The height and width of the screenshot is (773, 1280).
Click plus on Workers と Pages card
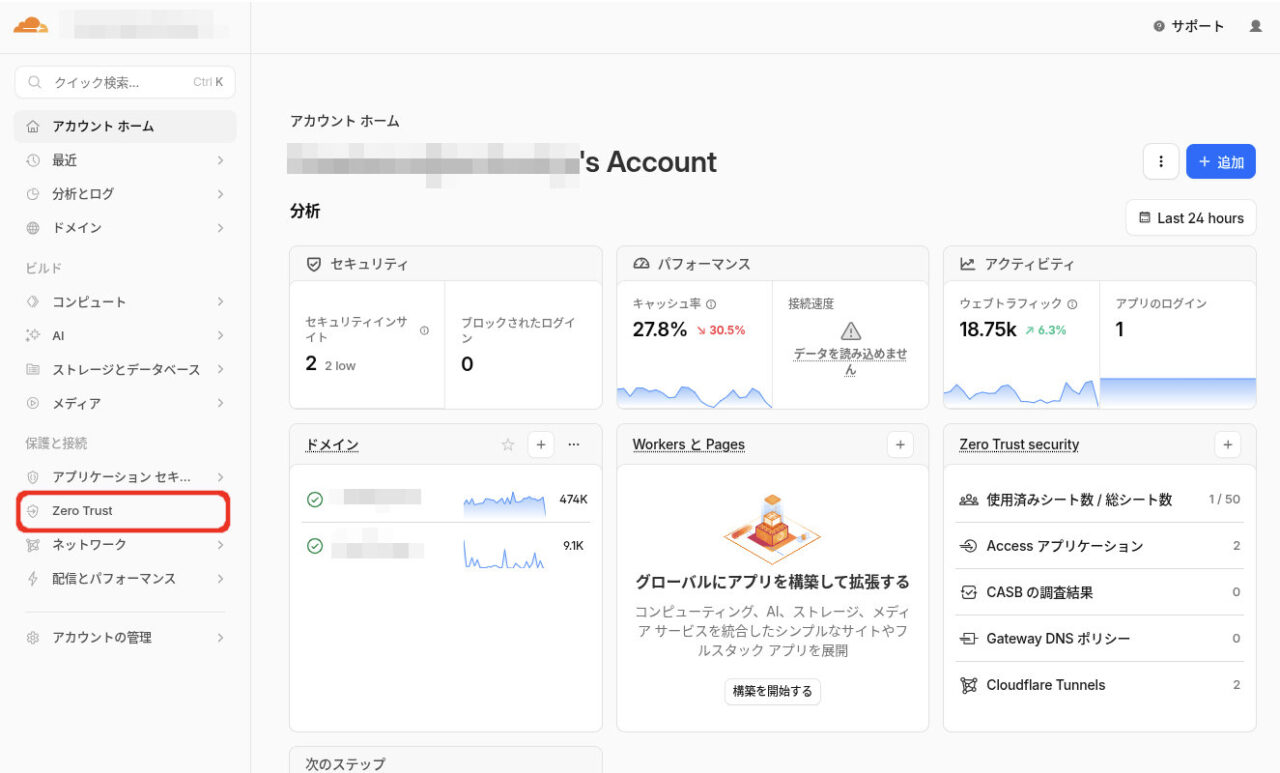900,445
